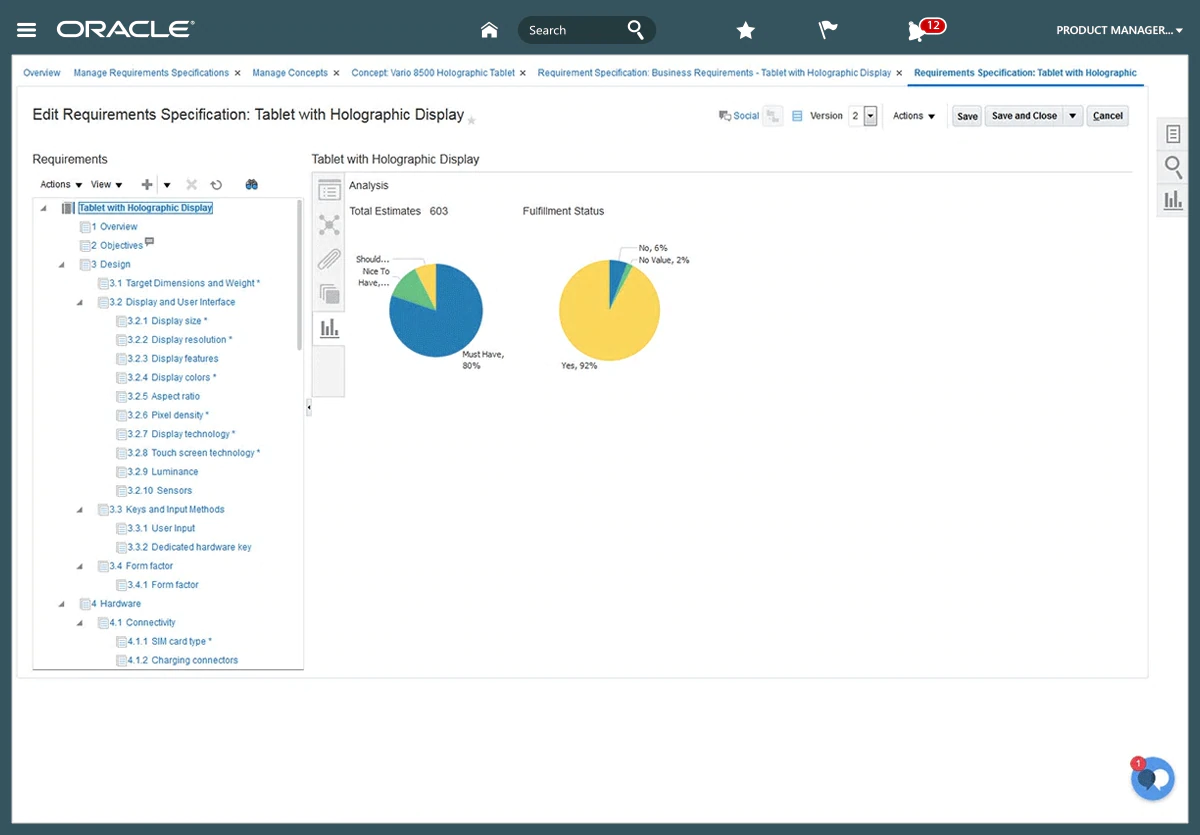Viewport: 1200px width, 835px height.
Task: Open the chat assistant bubble
Action: (1152, 779)
